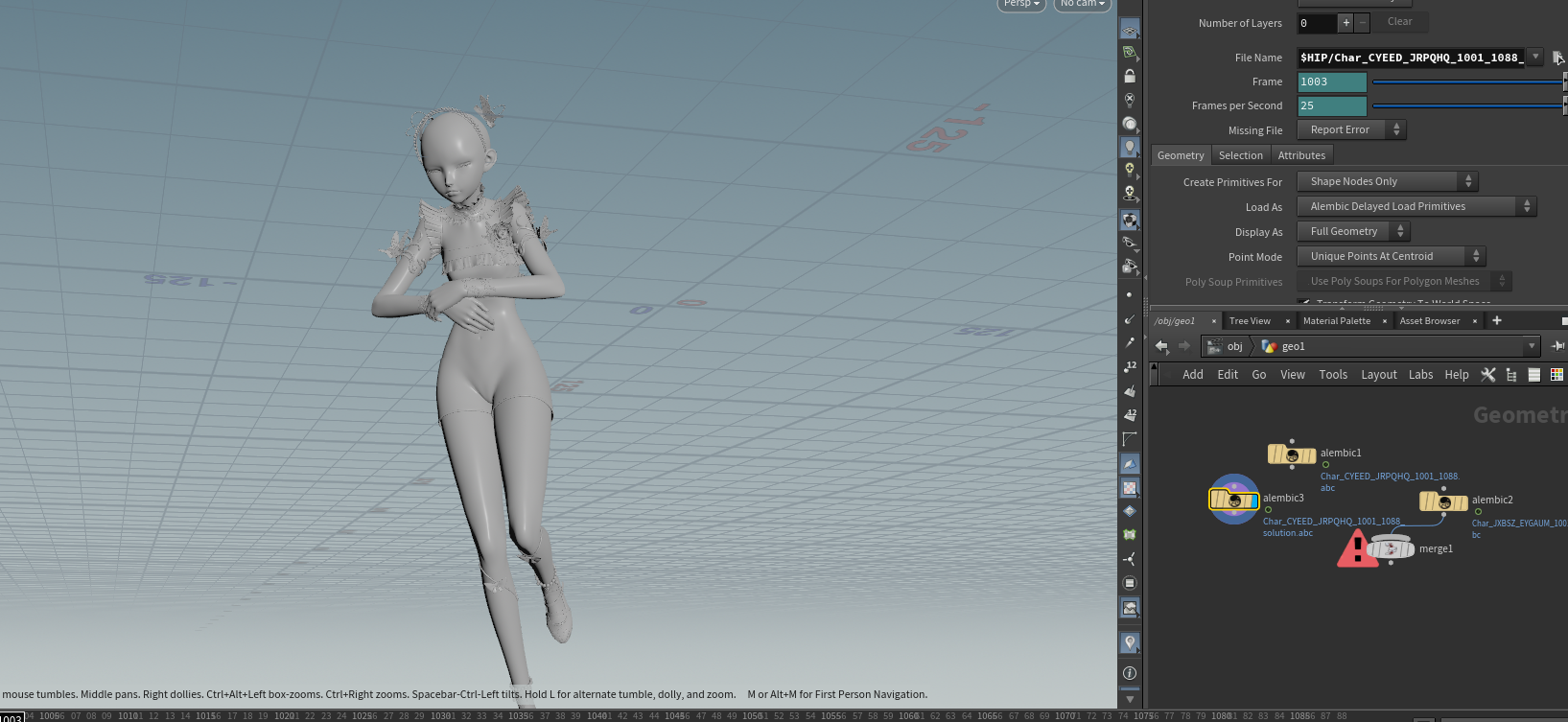
Task: Toggle the headlight bulb display option
Action: coord(1130,148)
